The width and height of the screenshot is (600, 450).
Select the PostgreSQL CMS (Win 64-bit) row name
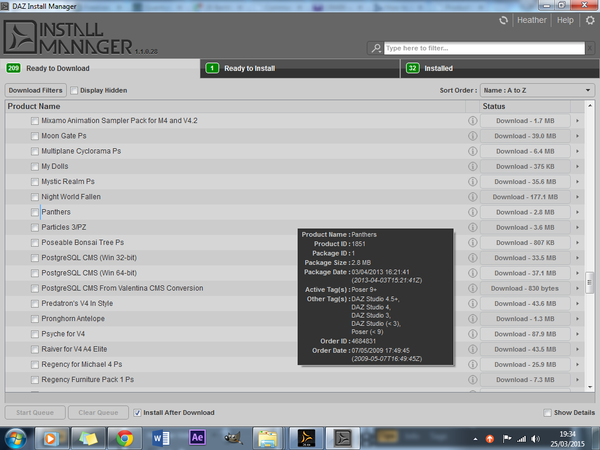(x=89, y=273)
